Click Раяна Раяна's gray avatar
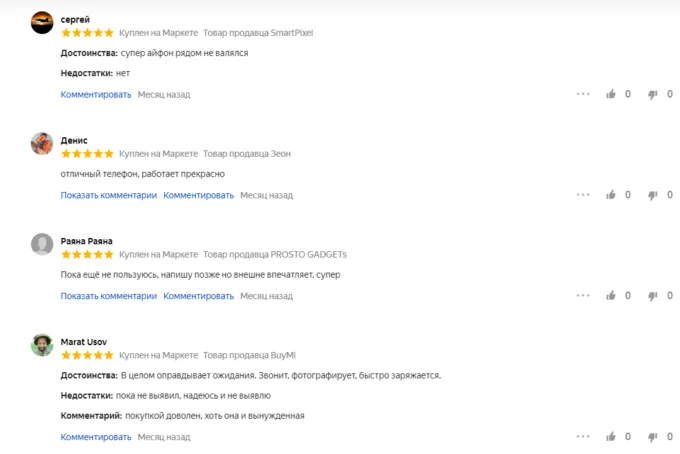The width and height of the screenshot is (680, 454). (42, 244)
